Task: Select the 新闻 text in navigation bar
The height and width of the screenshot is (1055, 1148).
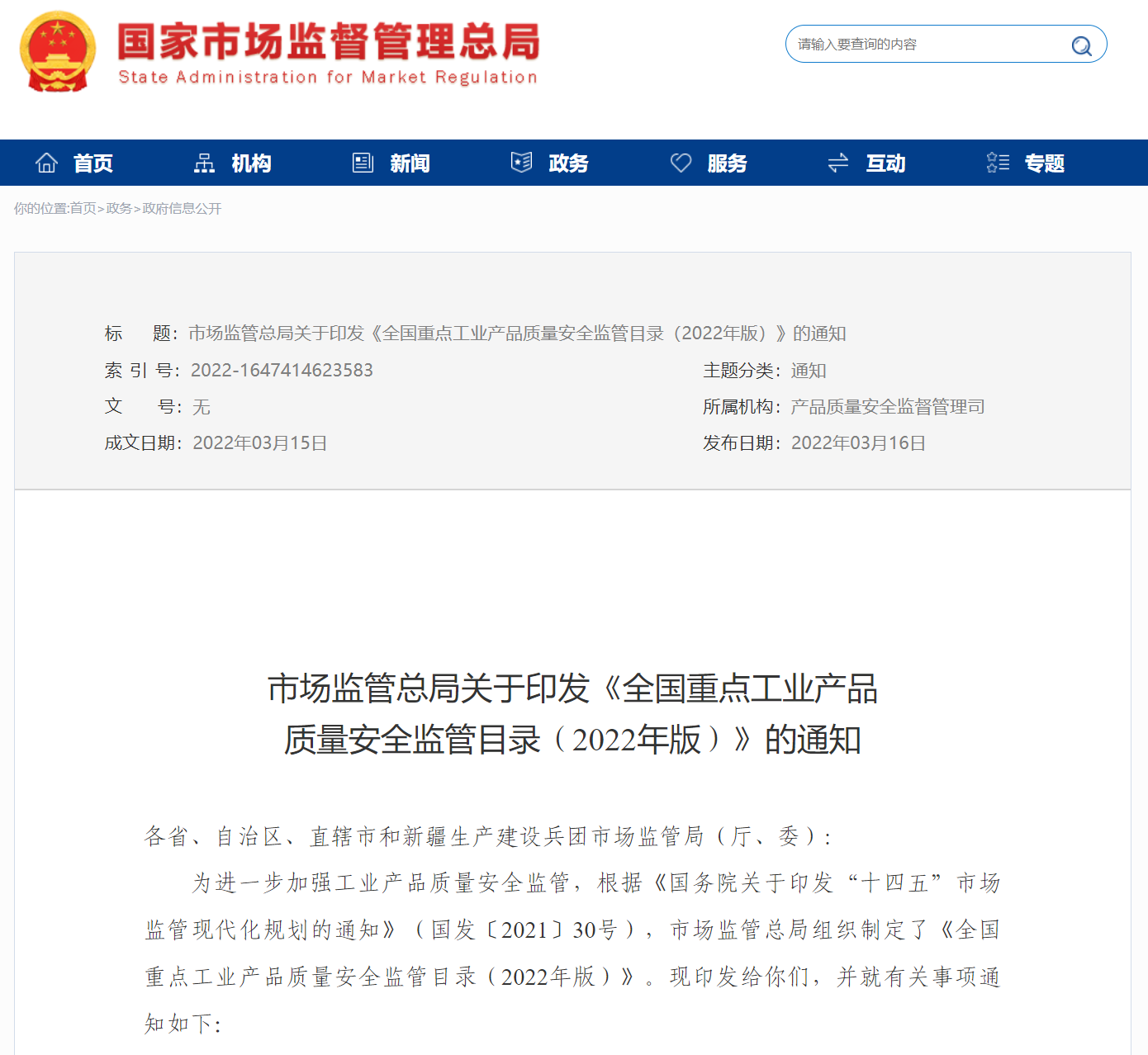Action: 410,163
